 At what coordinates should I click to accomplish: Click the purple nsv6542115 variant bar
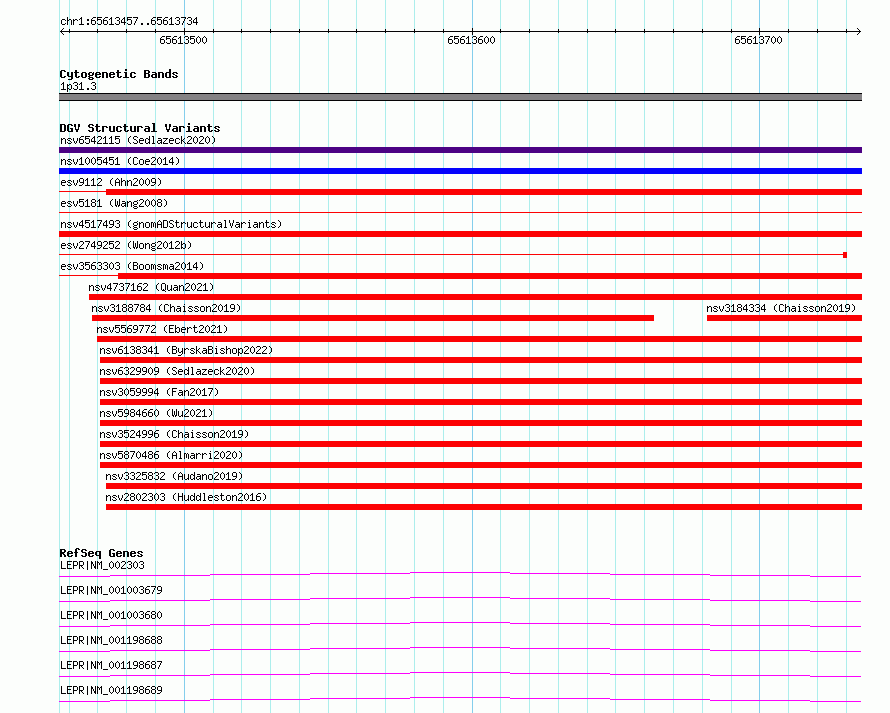pos(460,150)
